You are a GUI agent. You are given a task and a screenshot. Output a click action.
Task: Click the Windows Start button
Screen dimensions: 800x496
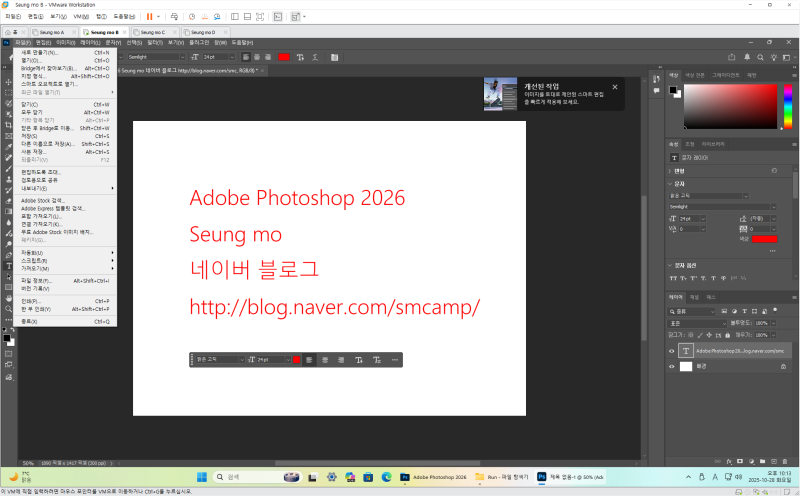click(202, 477)
